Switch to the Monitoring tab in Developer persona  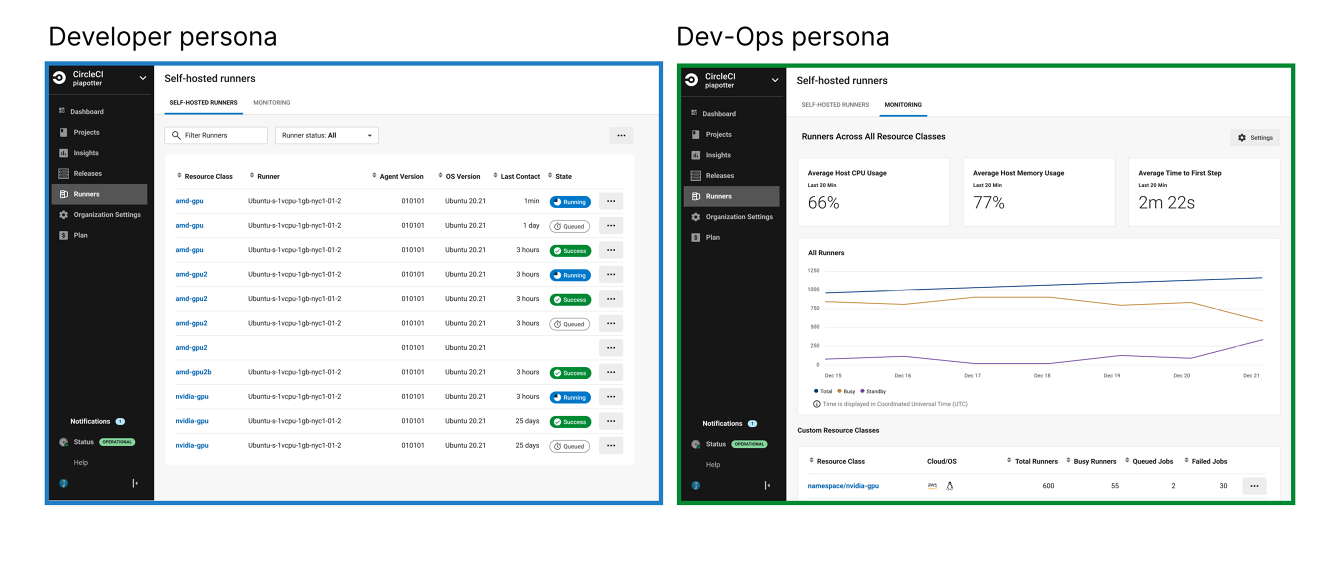272,102
